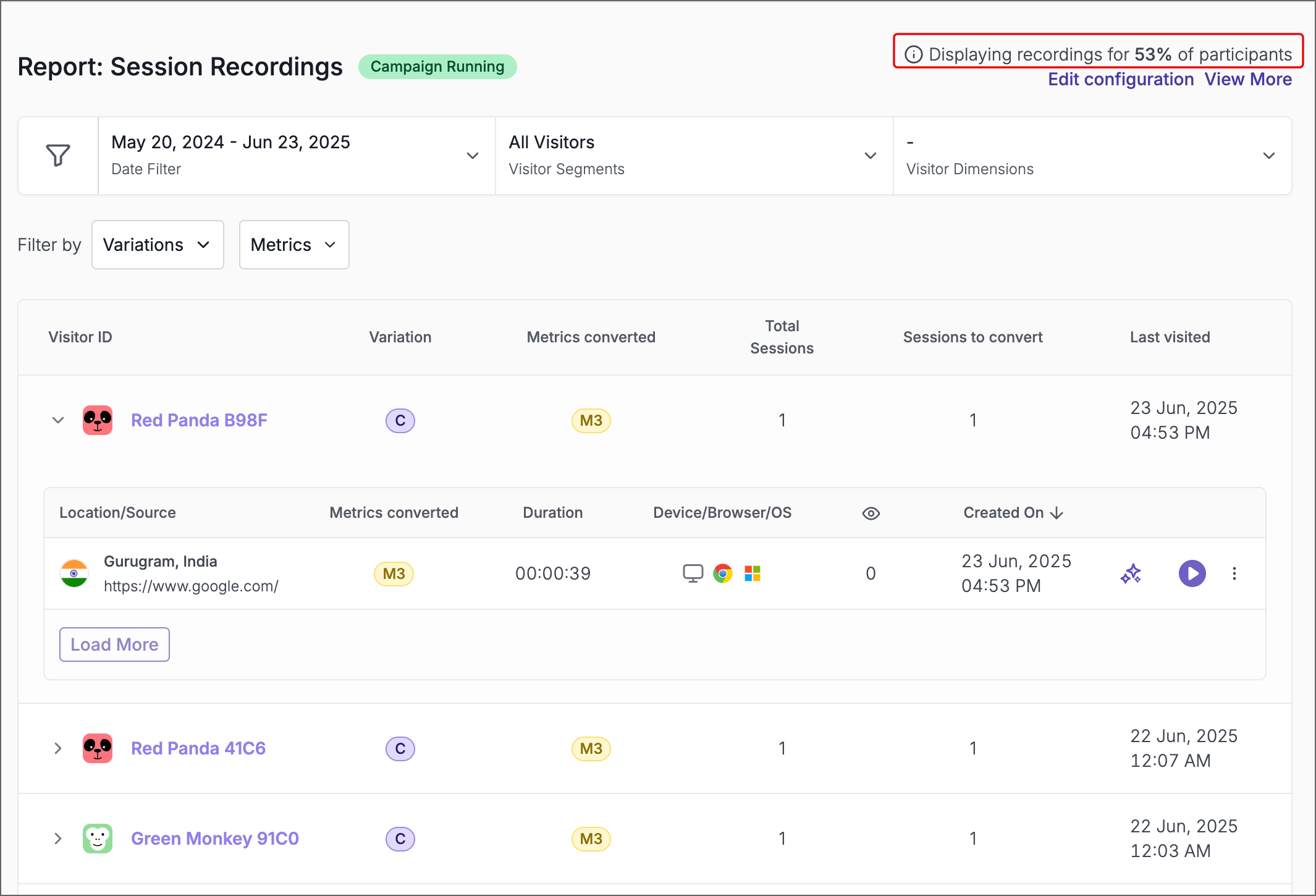
Task: Open the Visitor Segments dropdown
Action: click(694, 156)
